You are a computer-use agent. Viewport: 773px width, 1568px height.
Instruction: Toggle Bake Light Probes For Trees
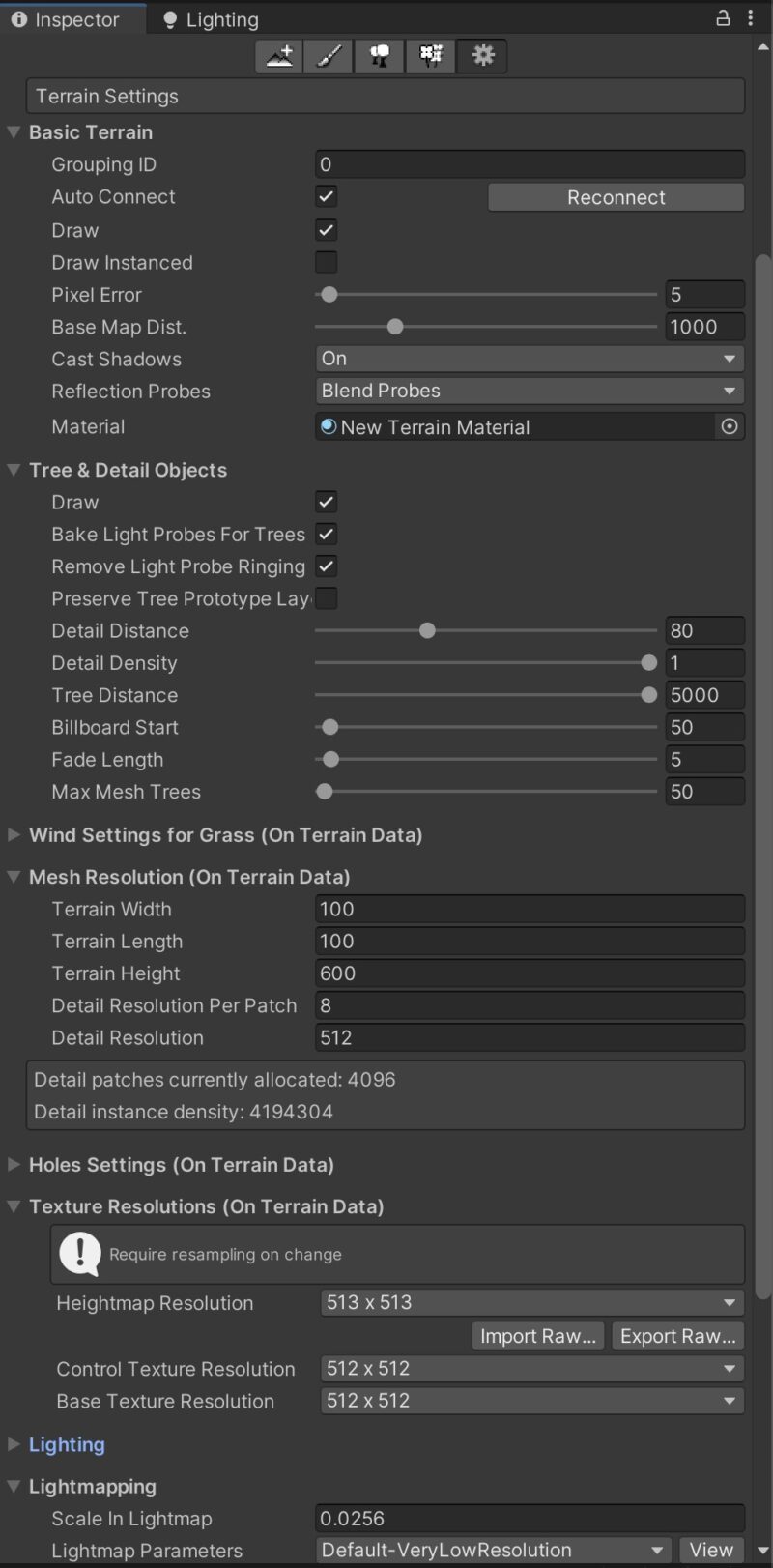pos(327,534)
